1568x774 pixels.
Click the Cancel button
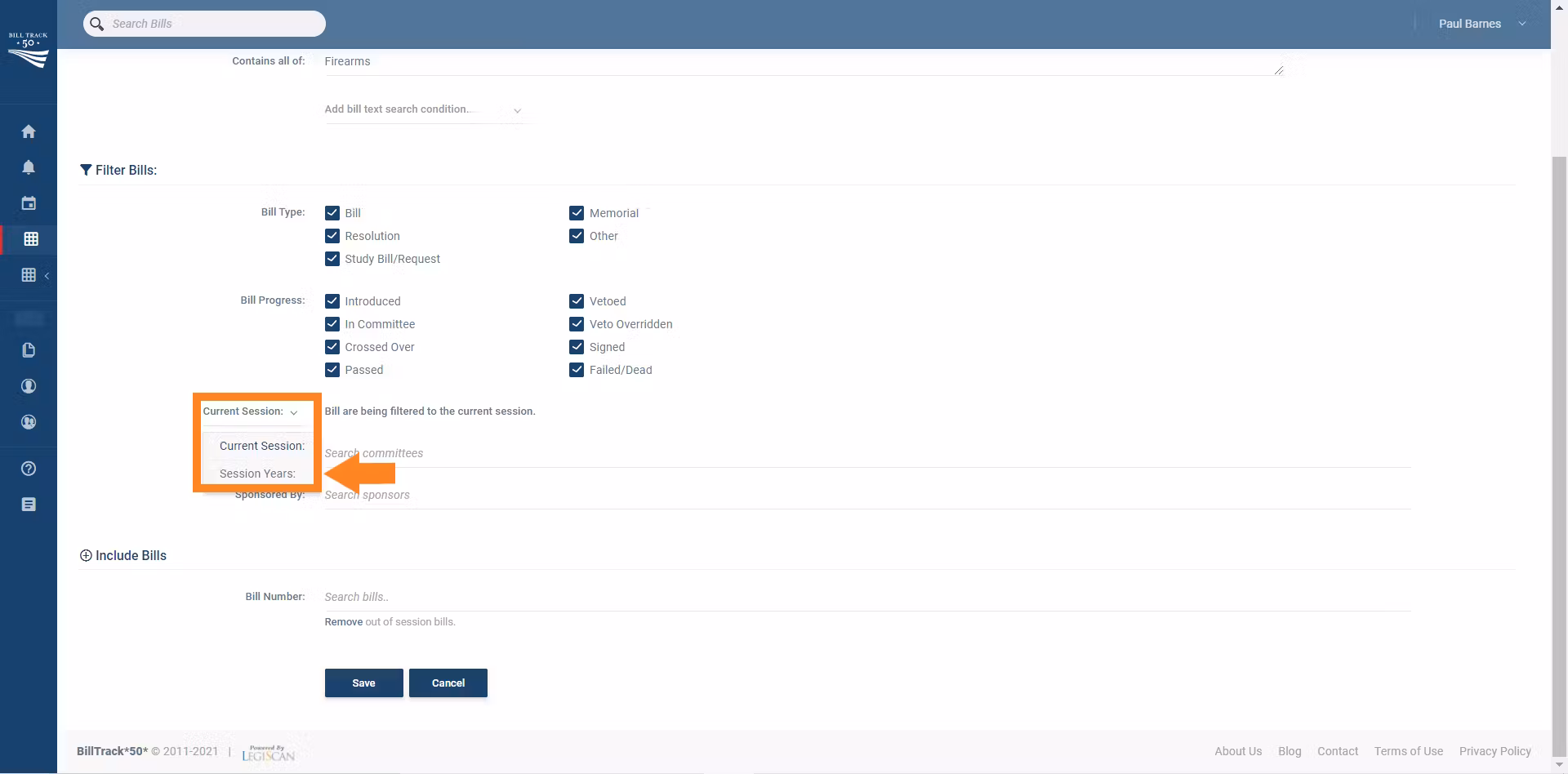tap(448, 683)
